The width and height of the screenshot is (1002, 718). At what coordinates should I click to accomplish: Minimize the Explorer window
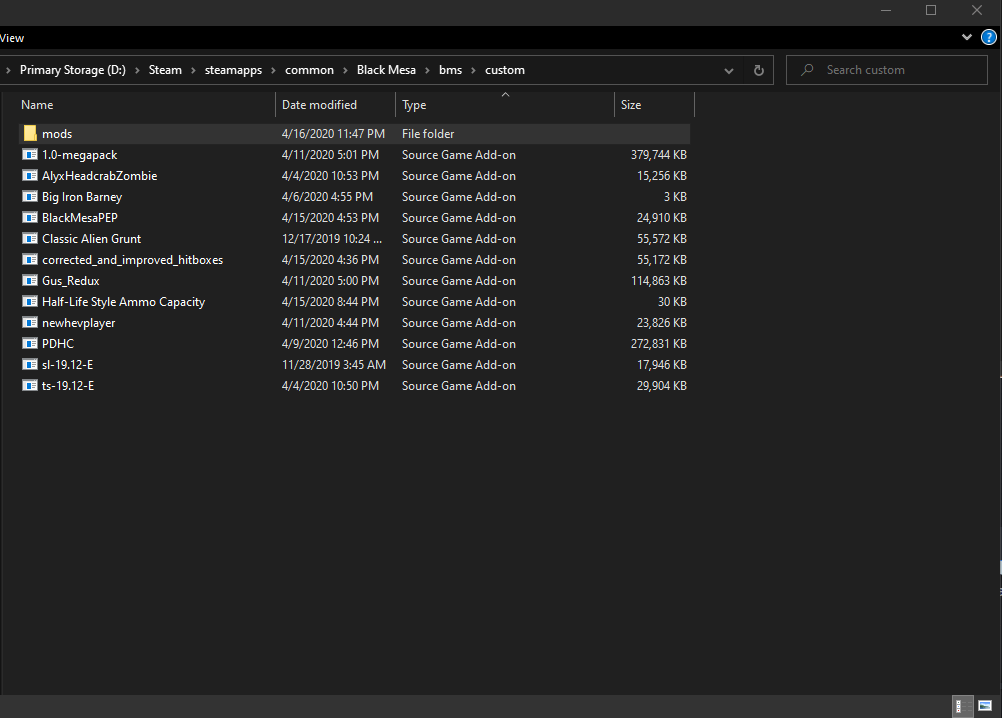coord(886,10)
